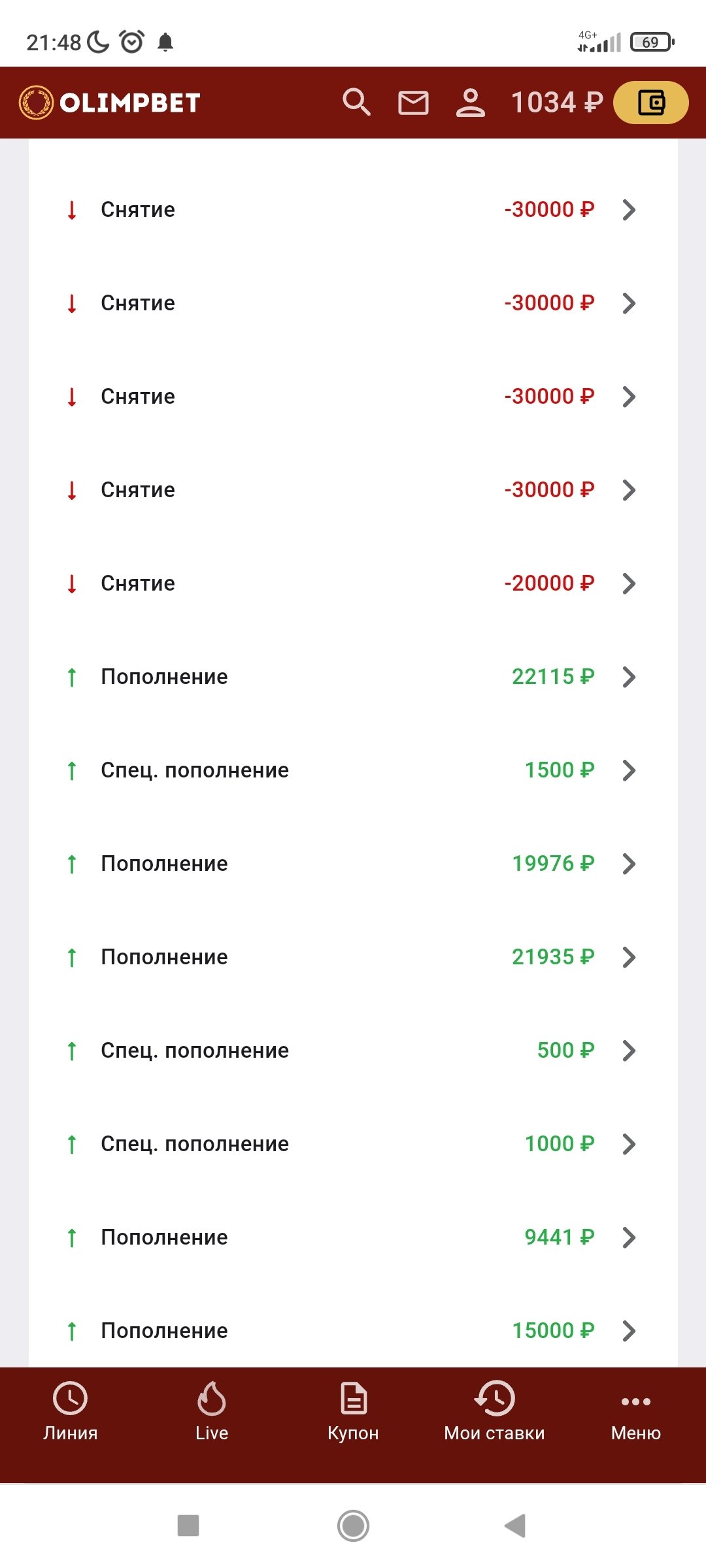Tap the 1034 ₽ account balance

(x=556, y=103)
